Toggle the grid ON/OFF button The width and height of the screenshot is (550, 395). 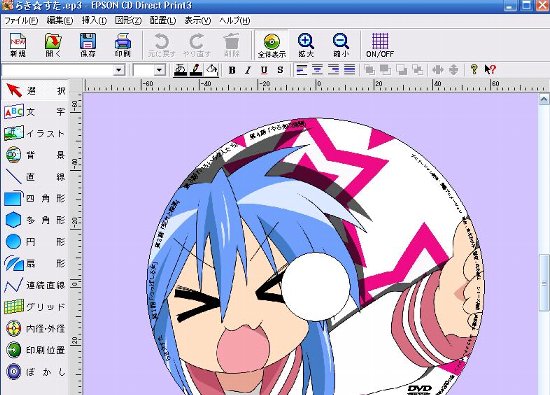click(x=380, y=45)
